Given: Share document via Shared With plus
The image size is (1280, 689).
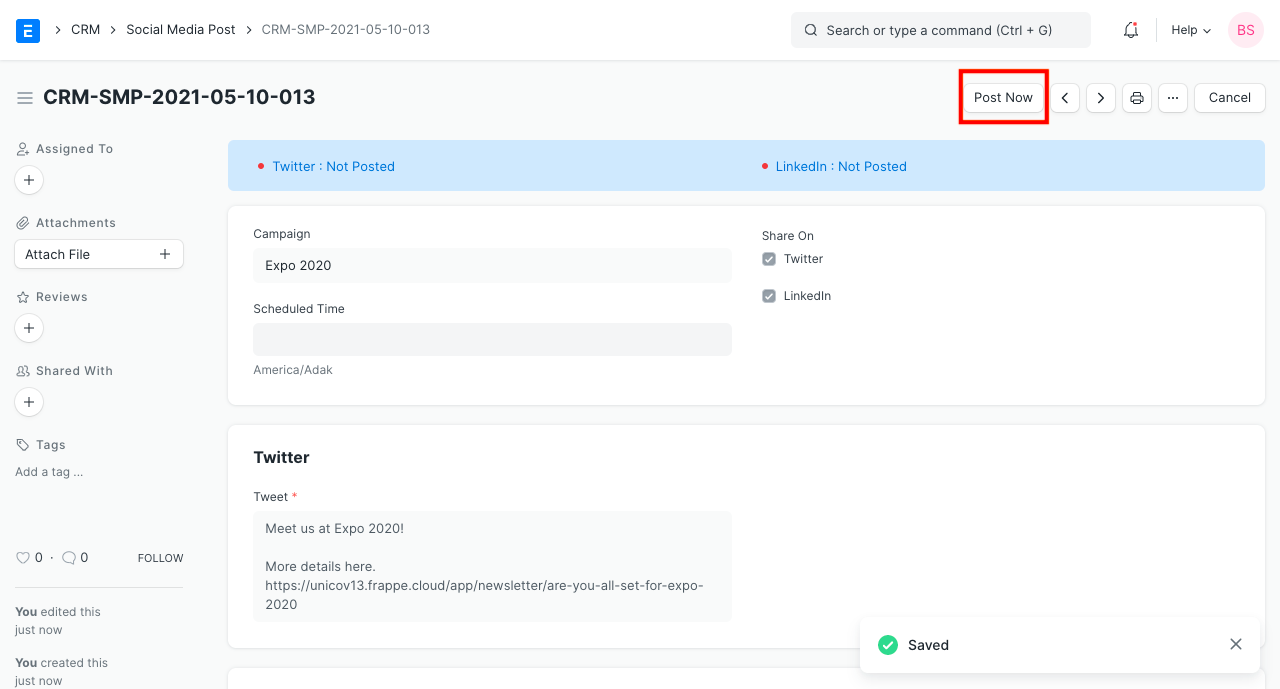Looking at the screenshot, I should point(29,402).
